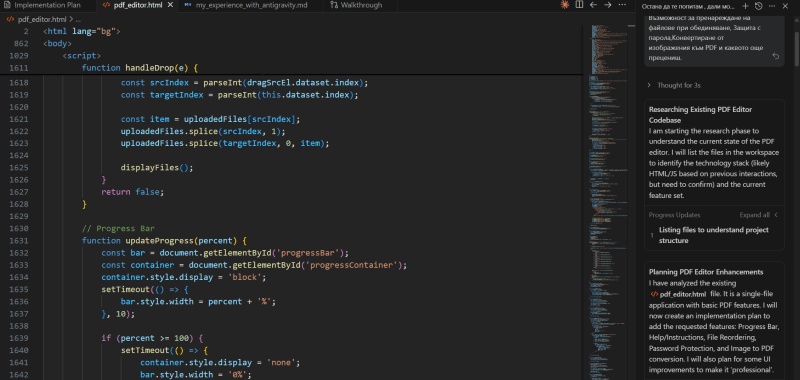This screenshot has height=380, width=800.
Task: Click the 'const srcIndex' code line
Action: click(244, 83)
